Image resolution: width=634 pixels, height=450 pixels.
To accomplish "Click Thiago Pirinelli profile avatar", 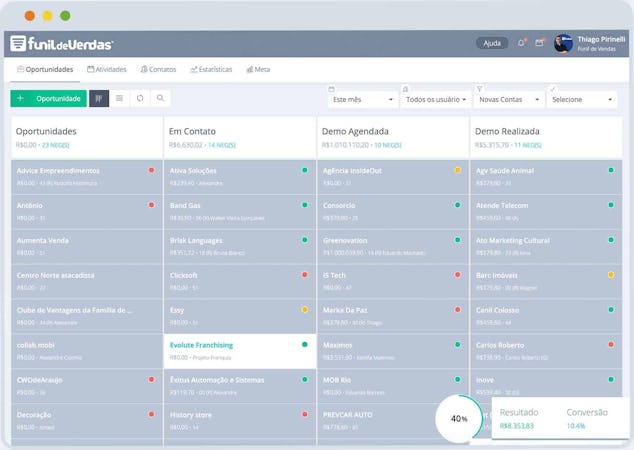I will pyautogui.click(x=563, y=44).
